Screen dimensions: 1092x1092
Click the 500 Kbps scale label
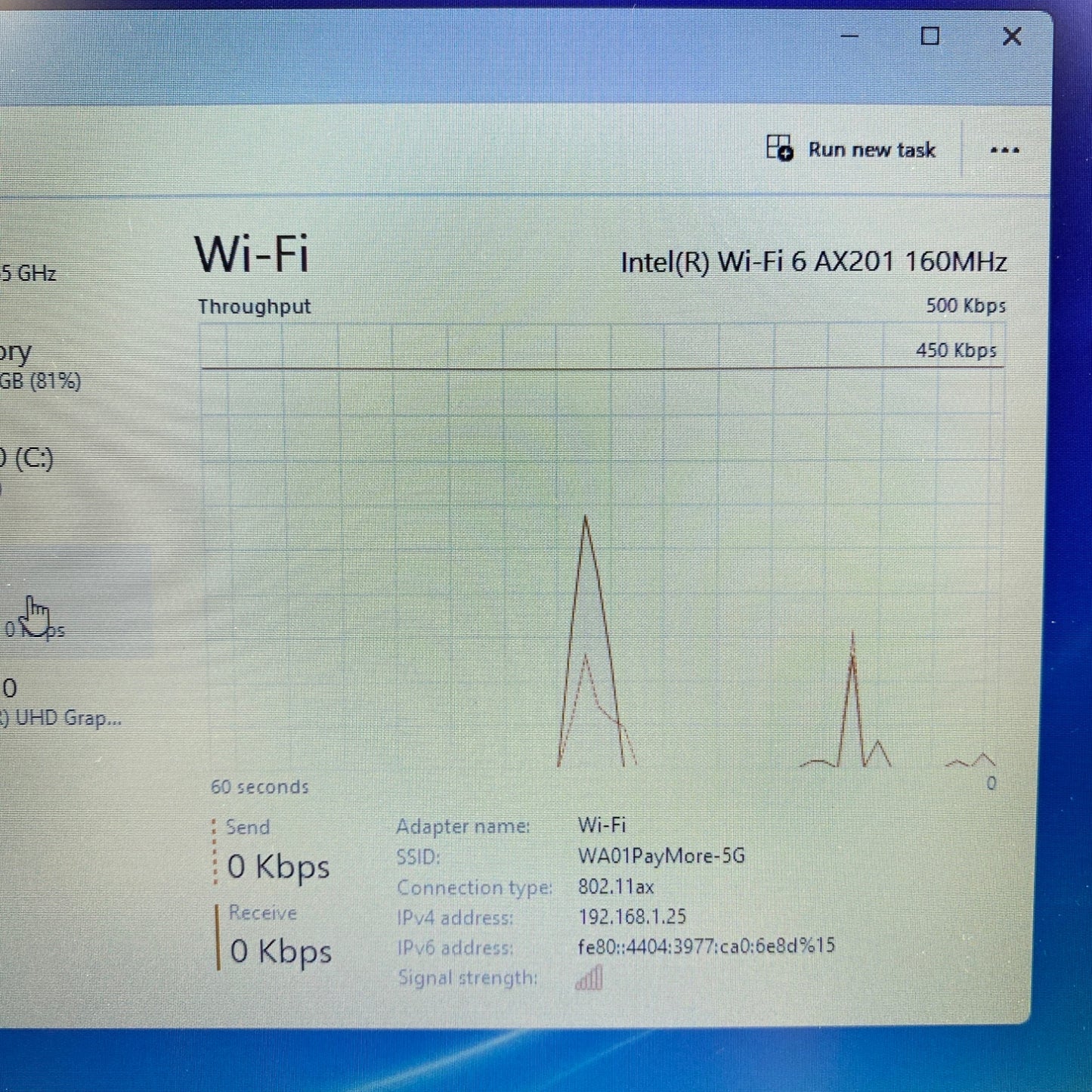(x=966, y=306)
